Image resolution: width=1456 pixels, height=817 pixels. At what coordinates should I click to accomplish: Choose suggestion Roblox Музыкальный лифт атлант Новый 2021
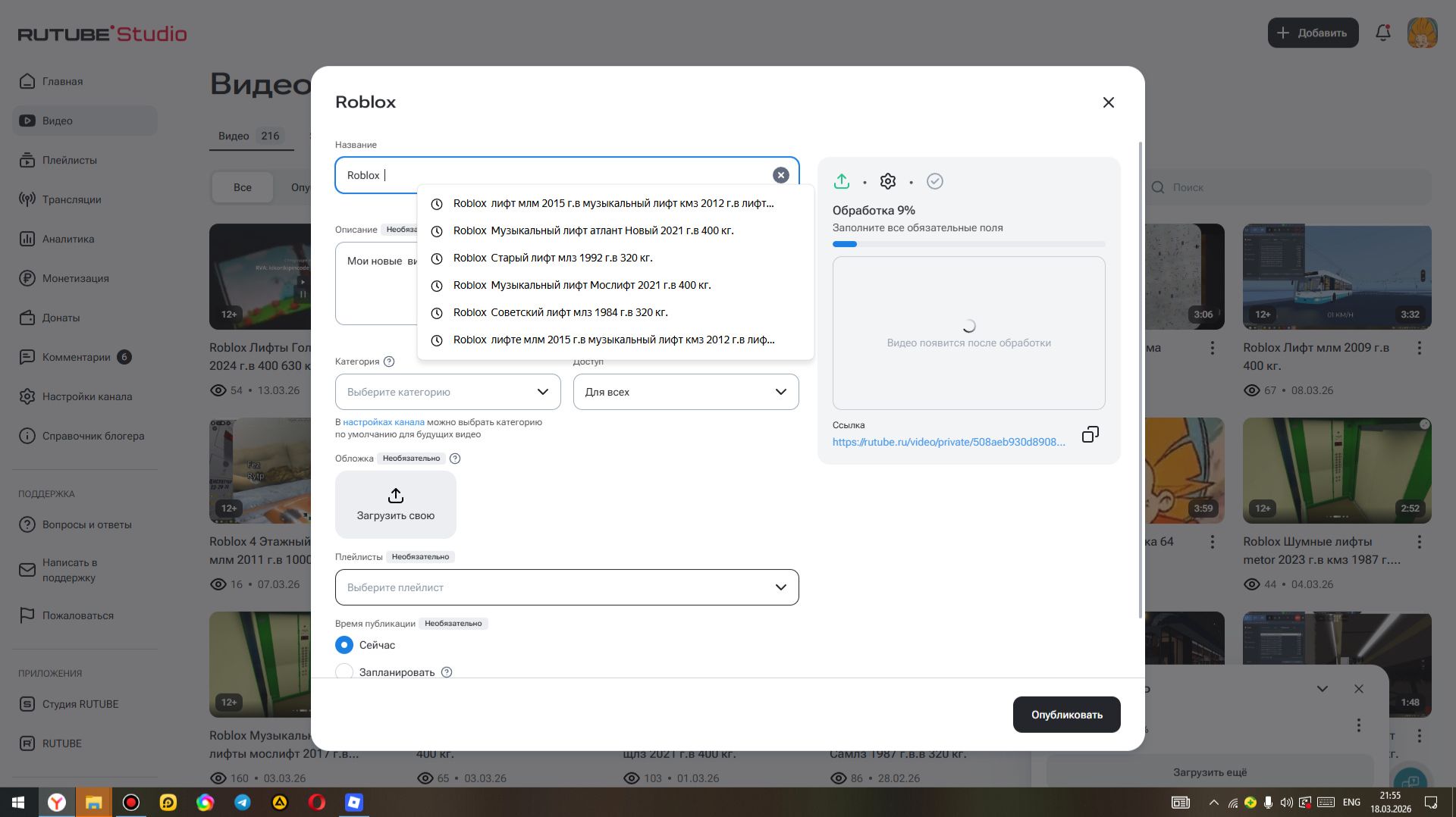point(616,230)
